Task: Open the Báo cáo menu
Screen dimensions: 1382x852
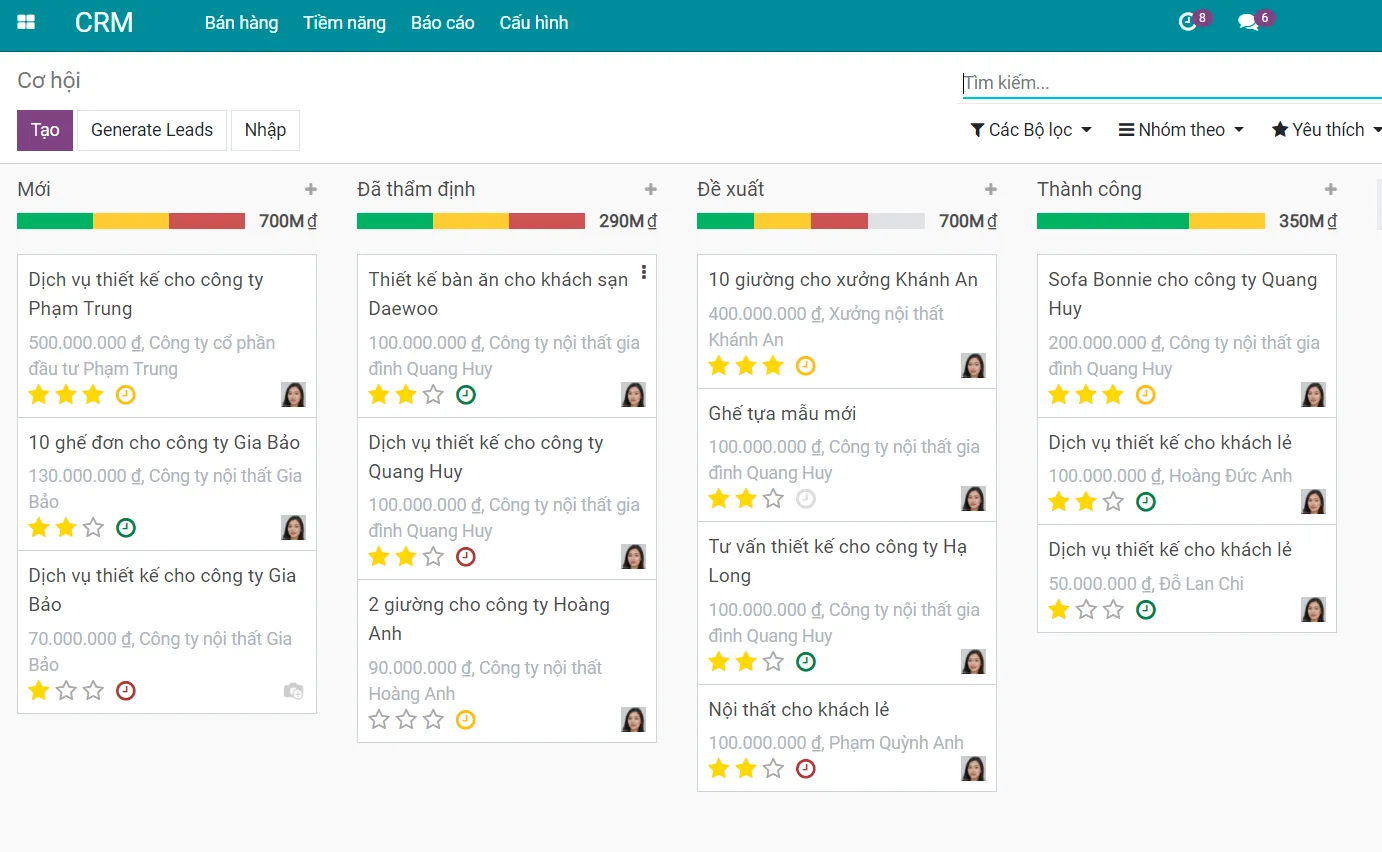Action: (x=443, y=23)
